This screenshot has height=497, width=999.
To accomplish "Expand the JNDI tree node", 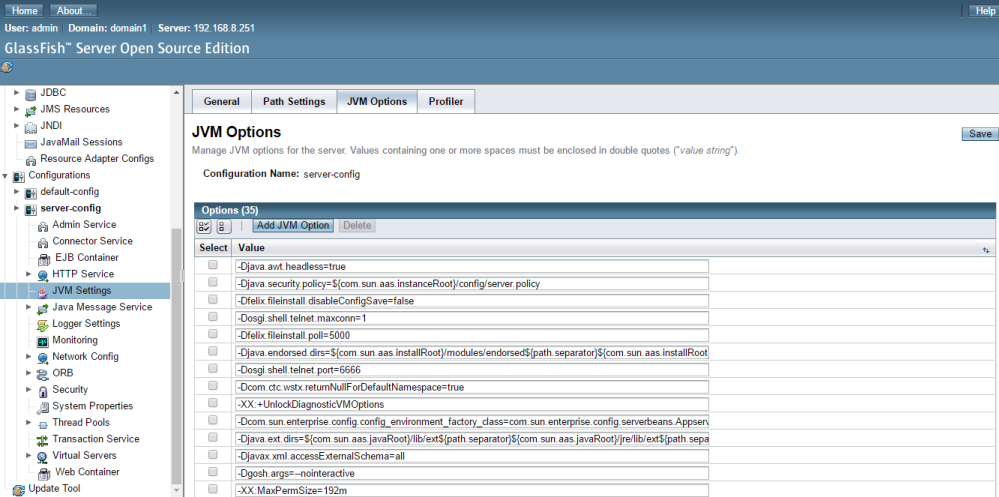I will coord(17,126).
